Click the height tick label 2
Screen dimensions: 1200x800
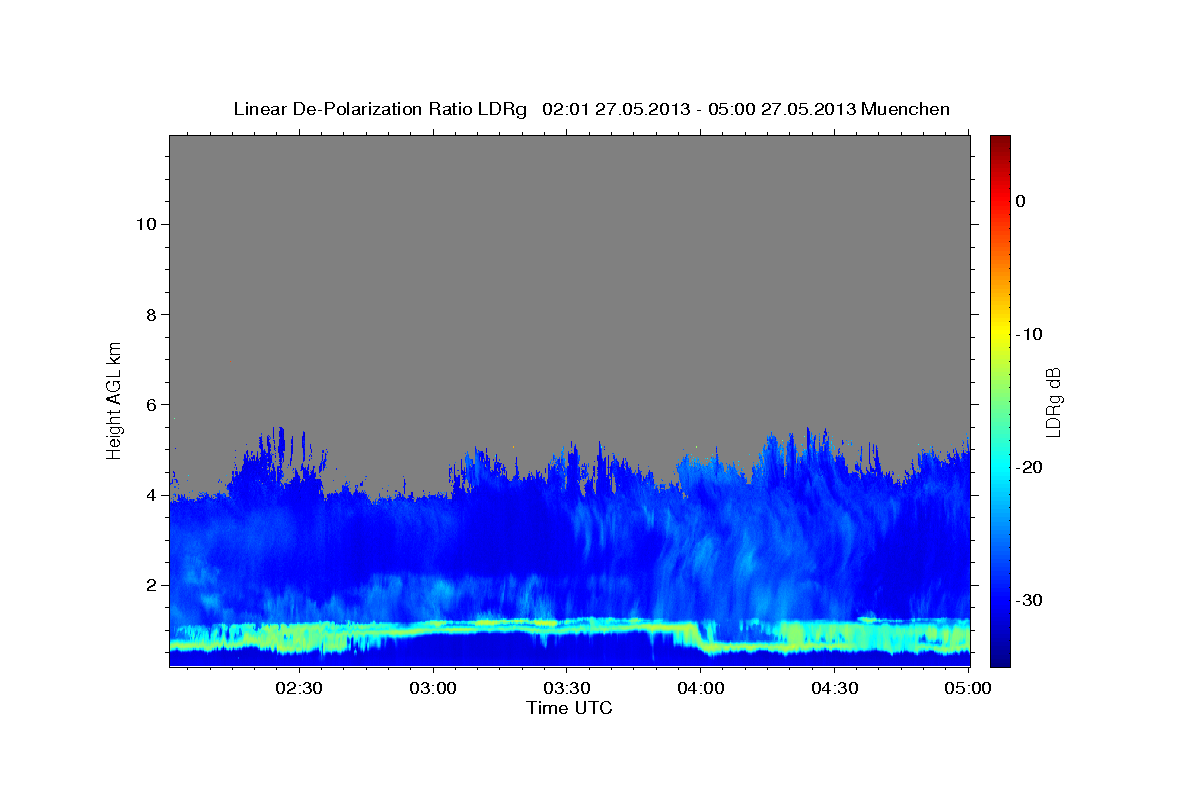click(152, 585)
